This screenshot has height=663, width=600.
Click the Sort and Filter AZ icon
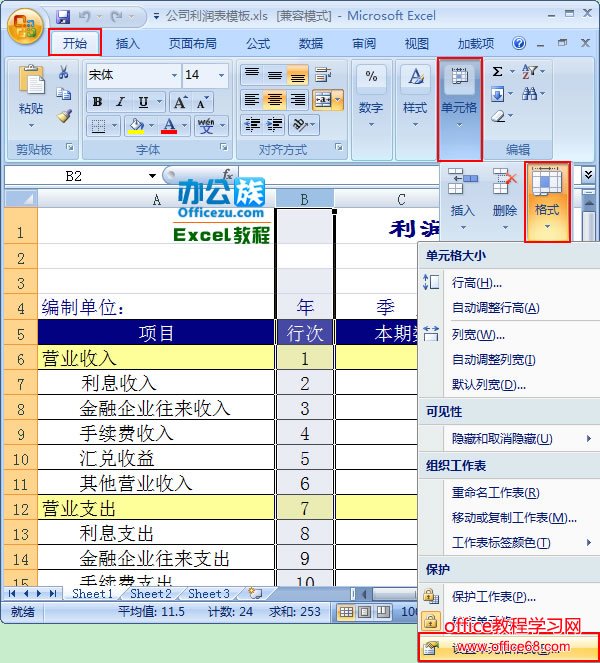529,72
